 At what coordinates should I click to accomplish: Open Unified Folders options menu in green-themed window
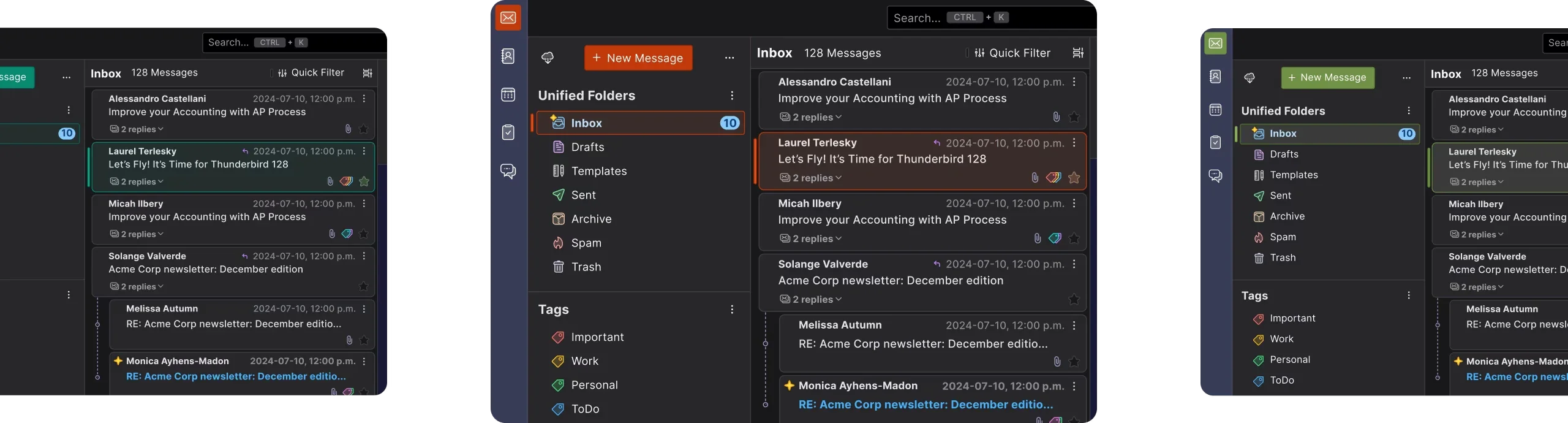[1409, 111]
